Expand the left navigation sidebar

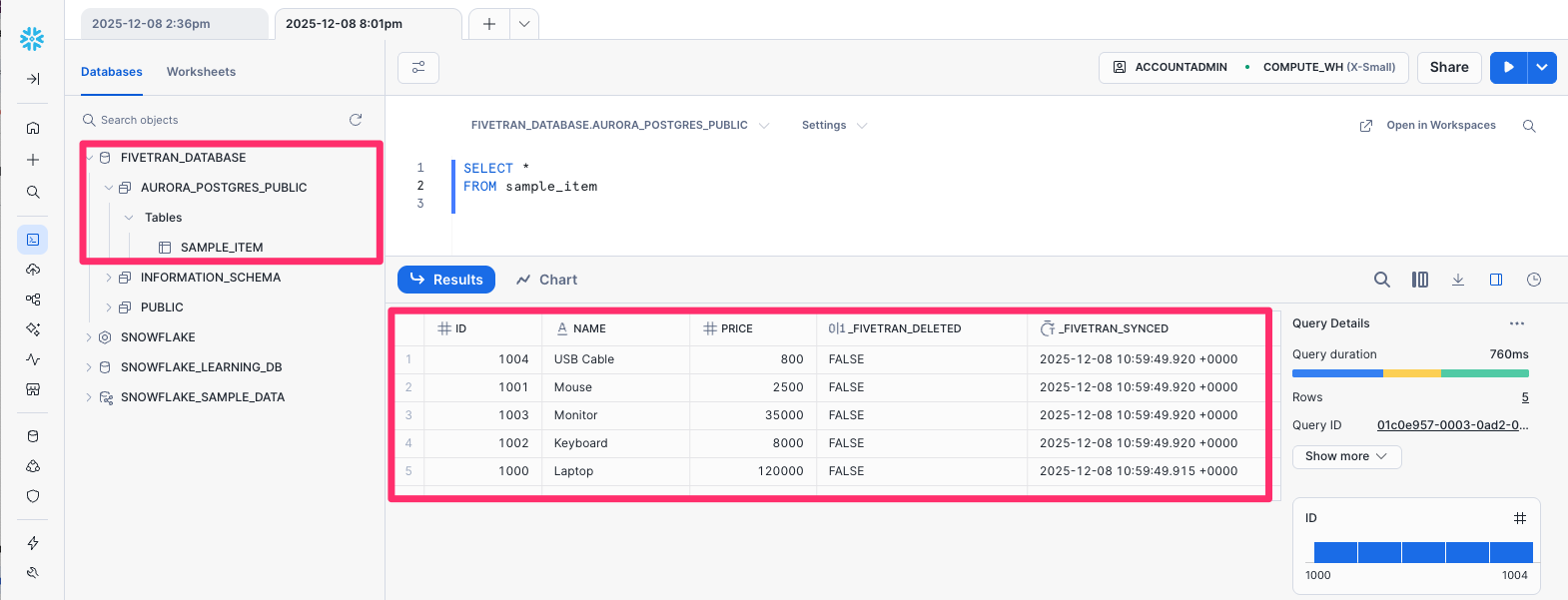tap(33, 79)
